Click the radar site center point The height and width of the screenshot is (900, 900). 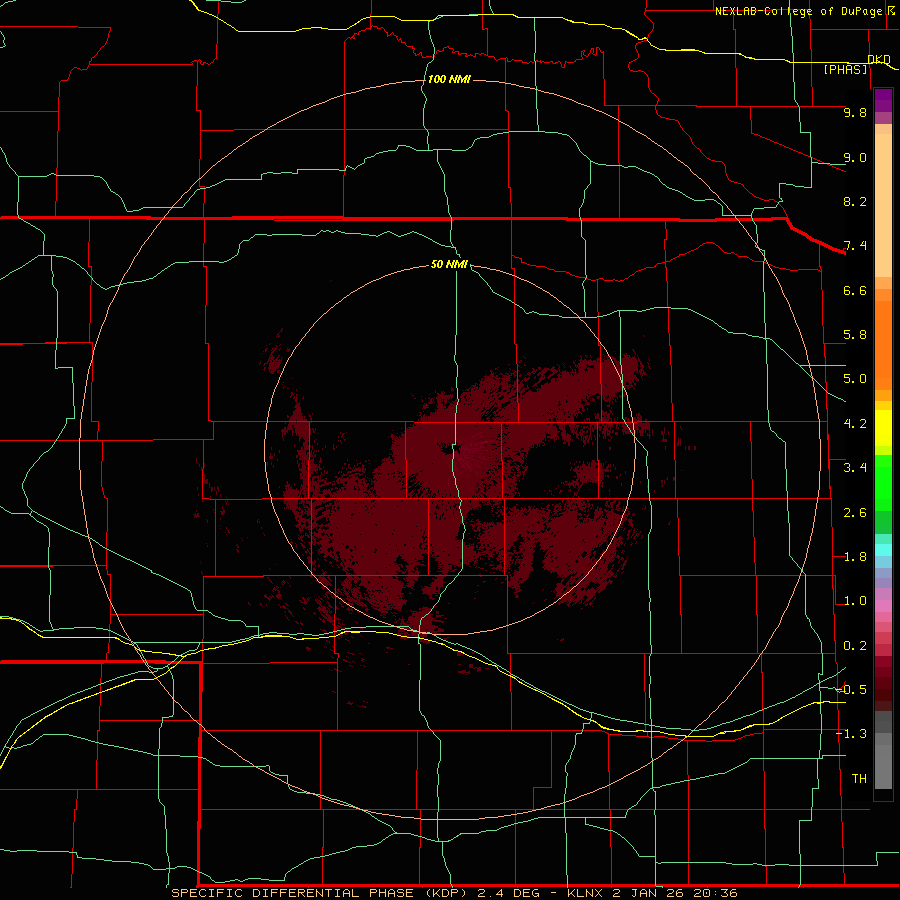[451, 449]
